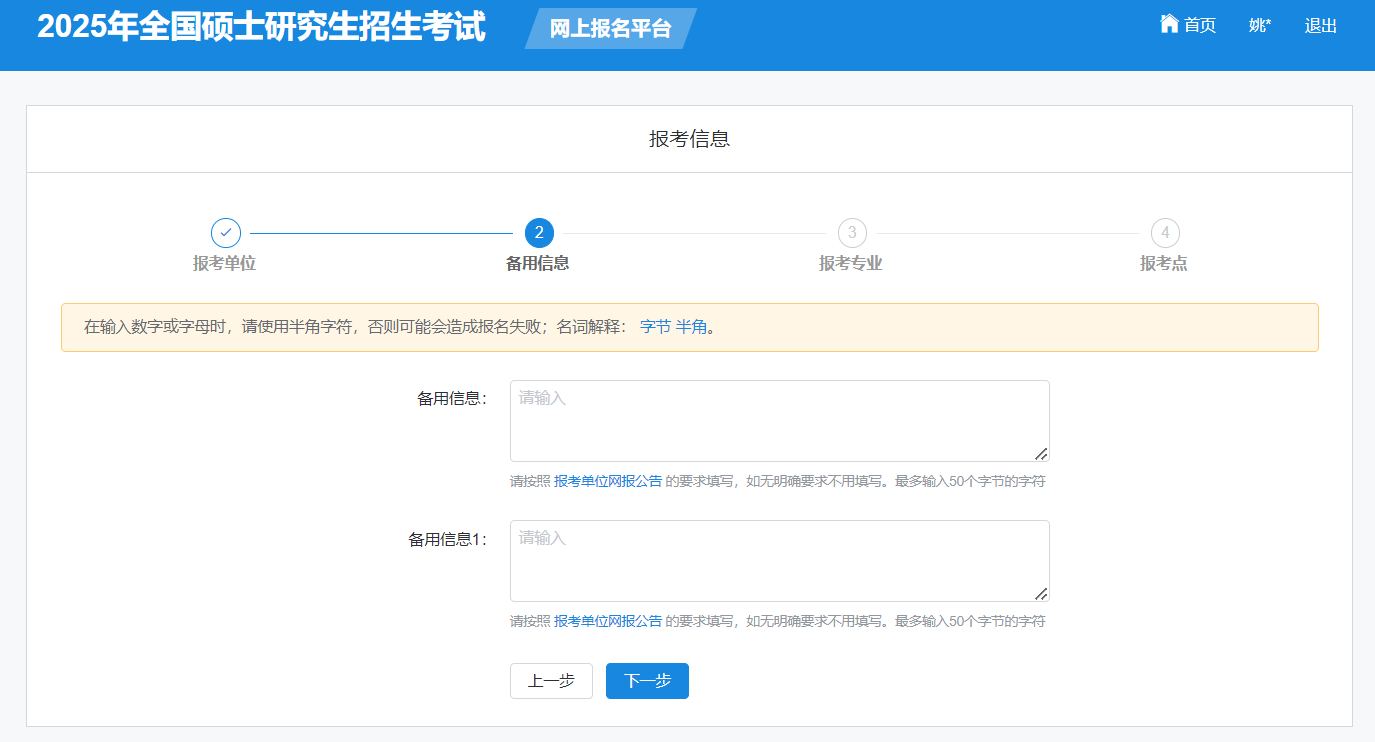Focus the 备用信息 text area
The image size is (1375, 742).
coord(779,421)
